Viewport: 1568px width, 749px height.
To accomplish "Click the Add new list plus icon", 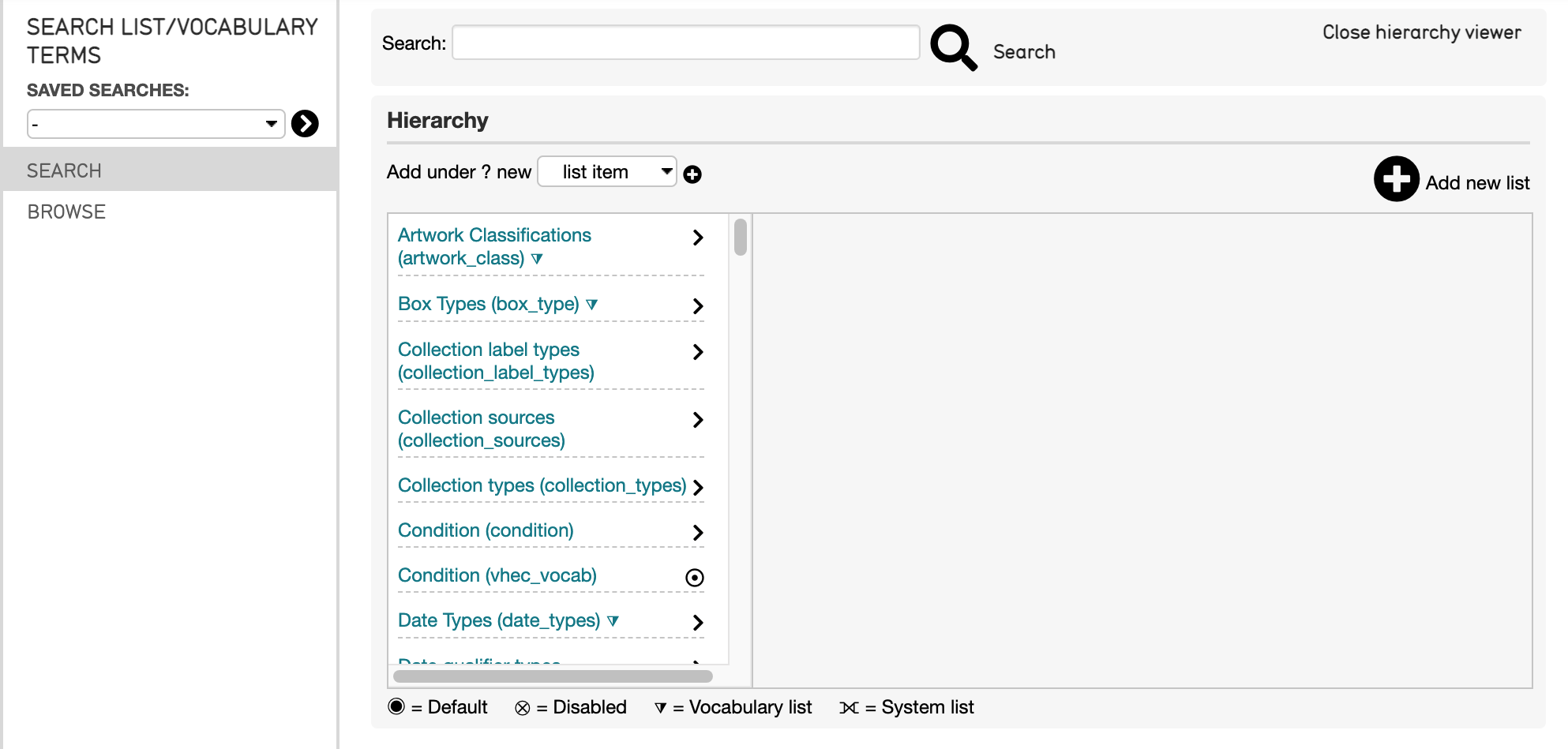I will (x=1396, y=179).
